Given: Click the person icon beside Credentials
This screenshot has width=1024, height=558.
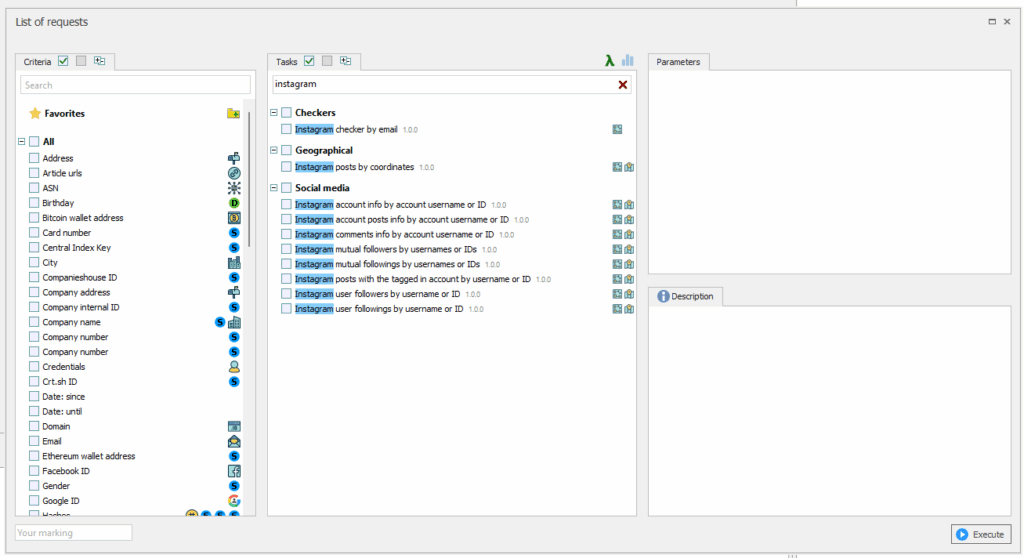Looking at the screenshot, I should pos(234,367).
